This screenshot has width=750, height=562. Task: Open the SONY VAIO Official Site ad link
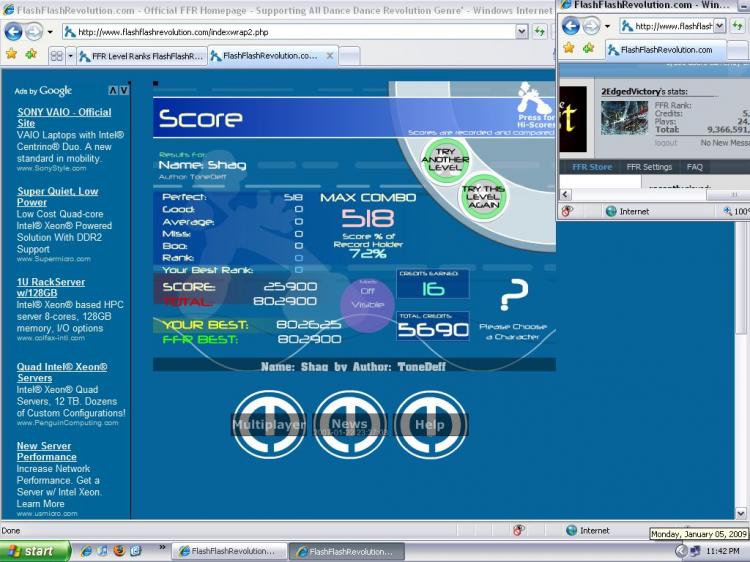[64, 118]
